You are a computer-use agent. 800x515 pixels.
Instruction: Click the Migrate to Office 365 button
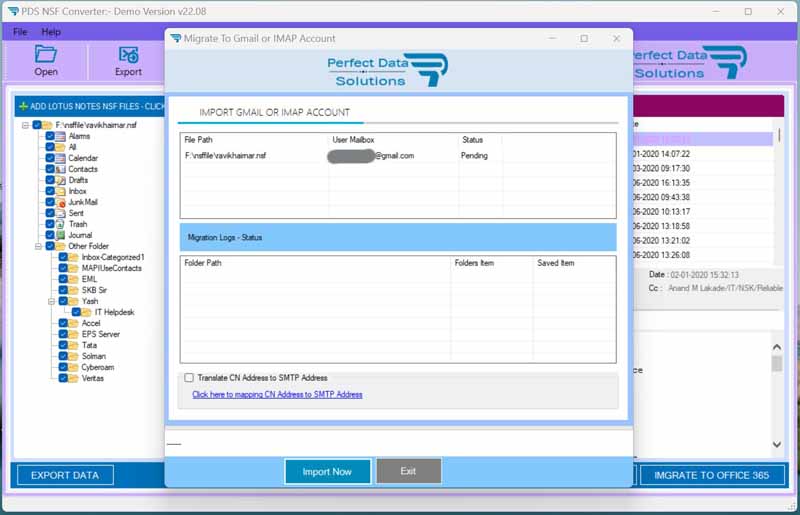711,475
